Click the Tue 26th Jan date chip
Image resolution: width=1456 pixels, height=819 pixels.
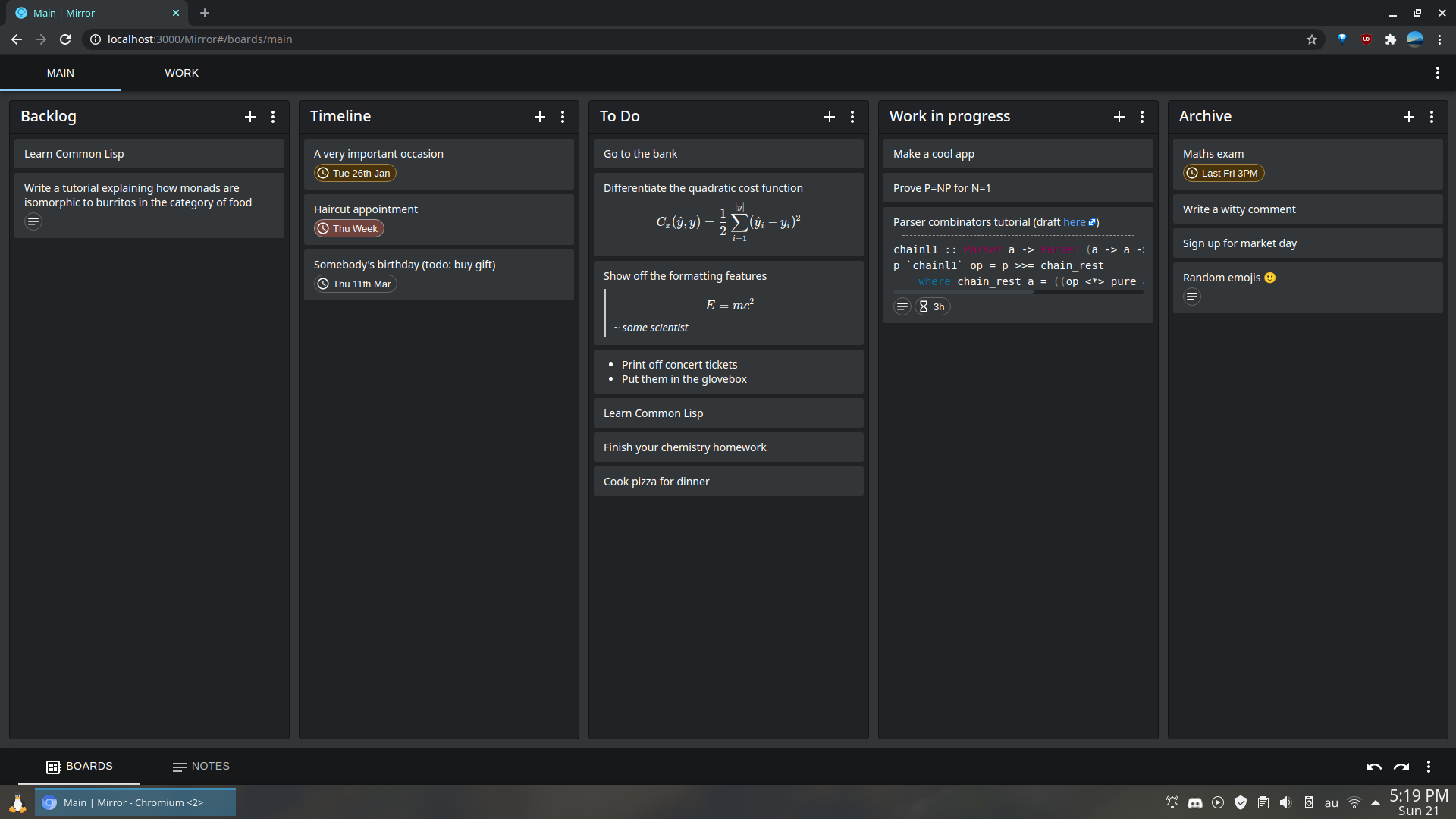click(x=355, y=173)
